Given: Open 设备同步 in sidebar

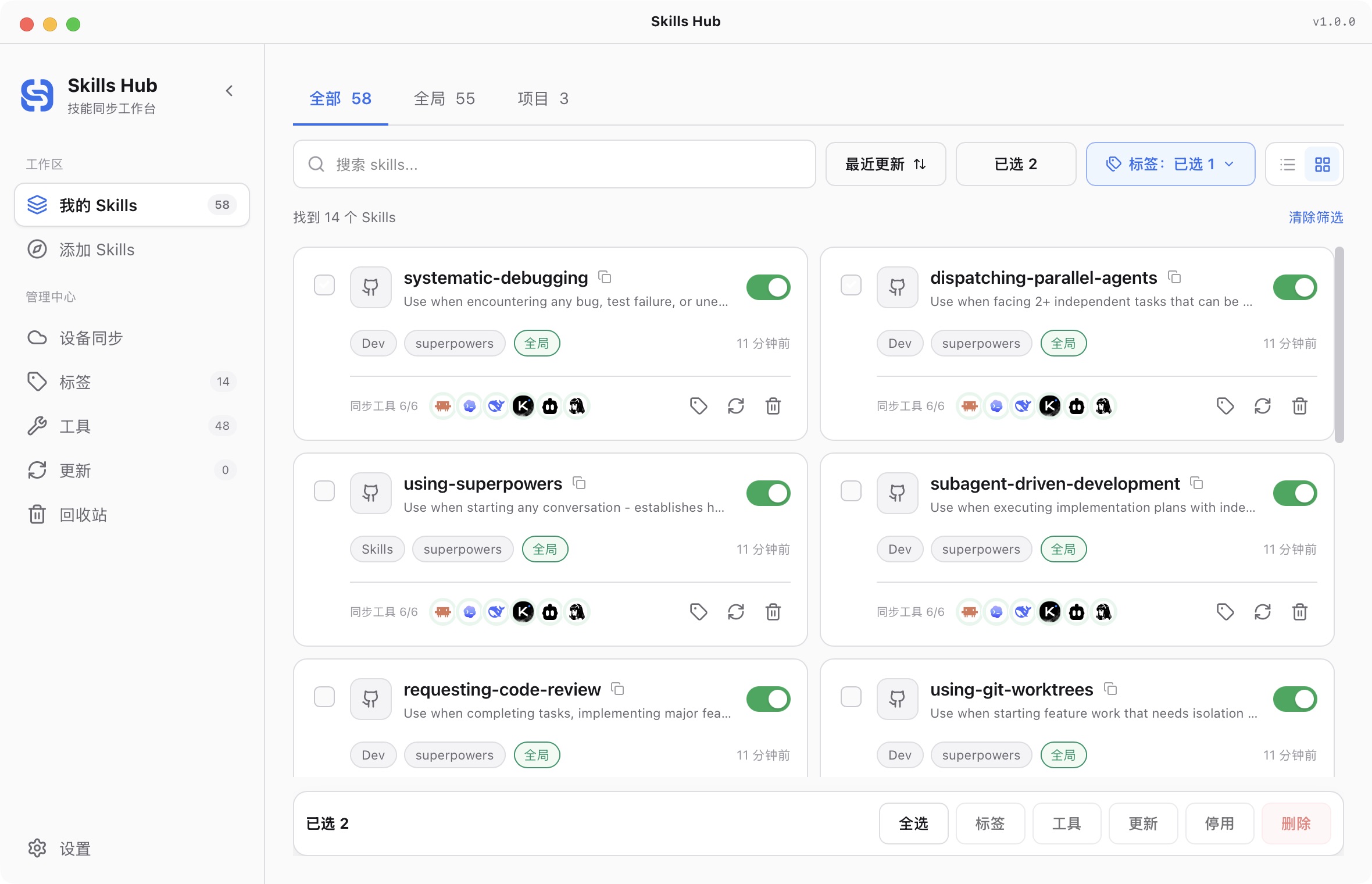Looking at the screenshot, I should click(x=132, y=338).
